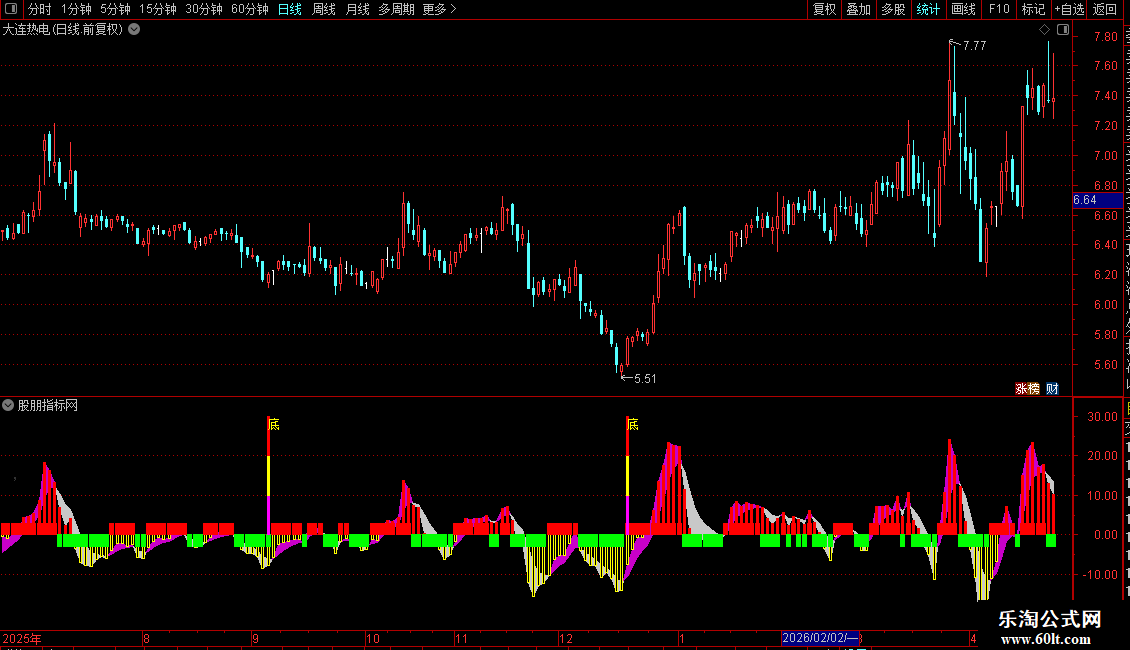Viewport: 1130px width, 650px height.
Task: Click the 30.00 indicator axis label
Action: 1103,417
